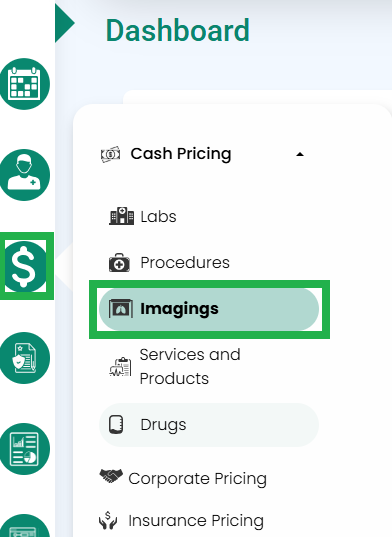Open the insurance policy document icon
This screenshot has height=537, width=392.
(24, 358)
